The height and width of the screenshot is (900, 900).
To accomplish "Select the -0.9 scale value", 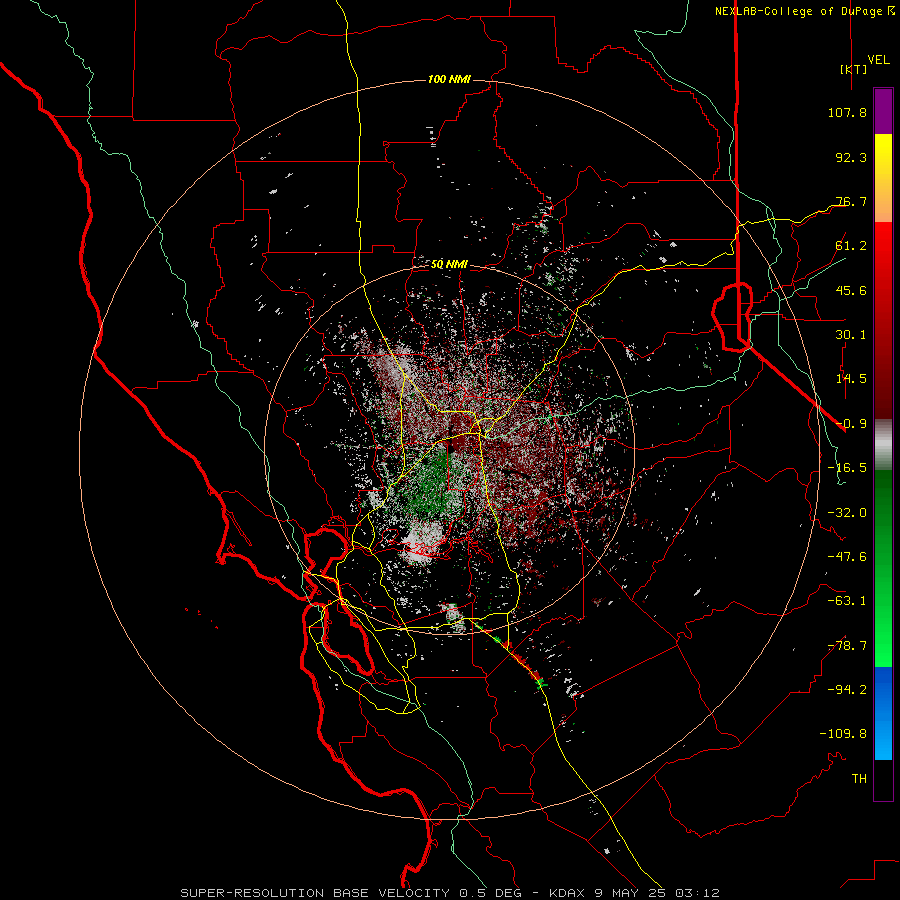I will point(851,424).
